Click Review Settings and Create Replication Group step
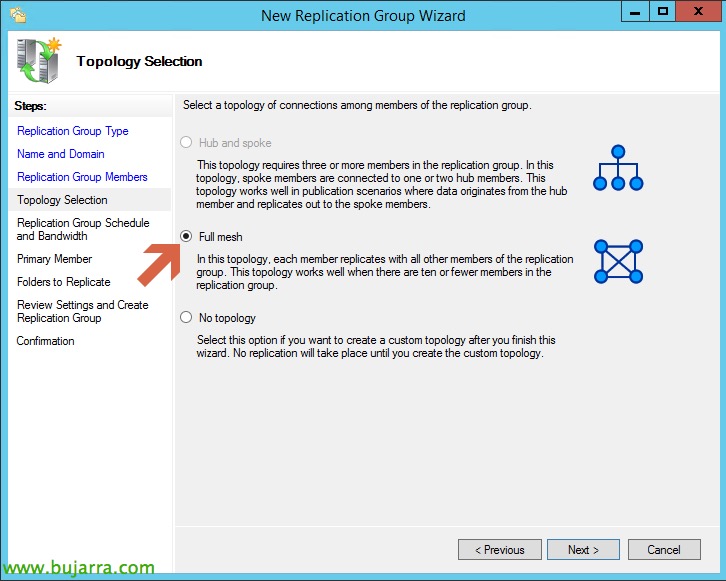 (x=82, y=312)
